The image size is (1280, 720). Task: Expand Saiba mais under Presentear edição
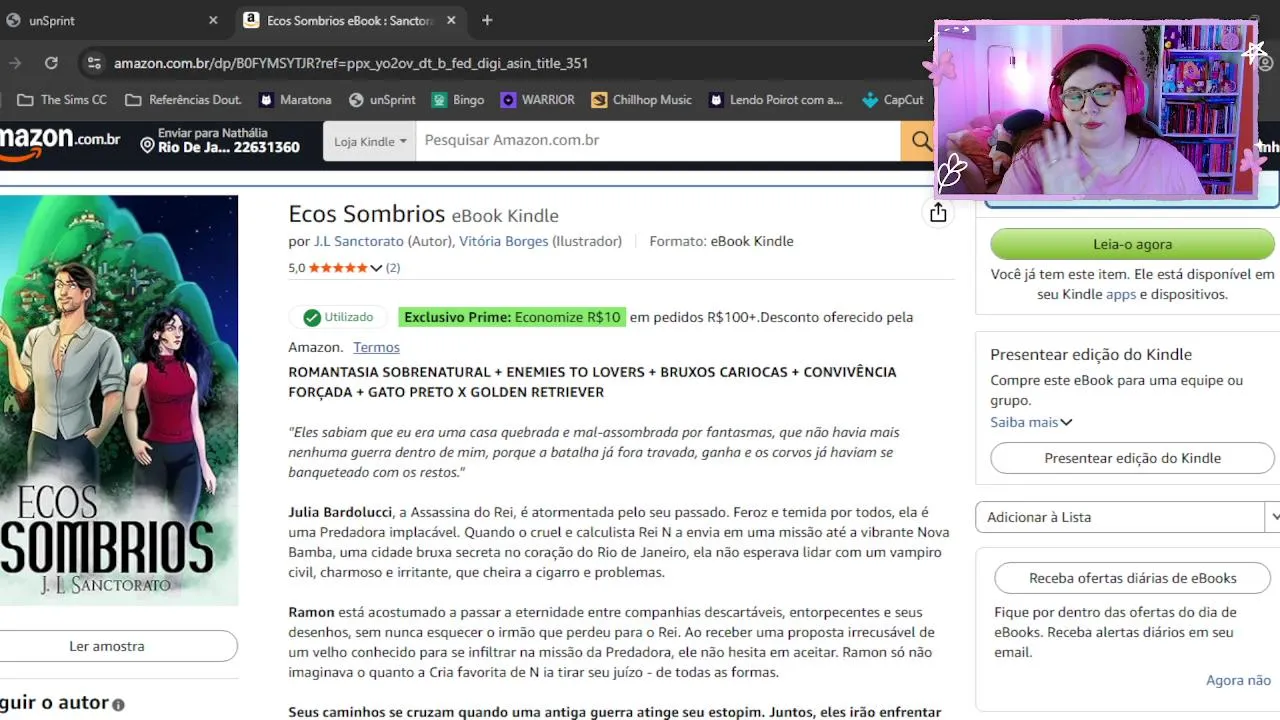[1031, 422]
